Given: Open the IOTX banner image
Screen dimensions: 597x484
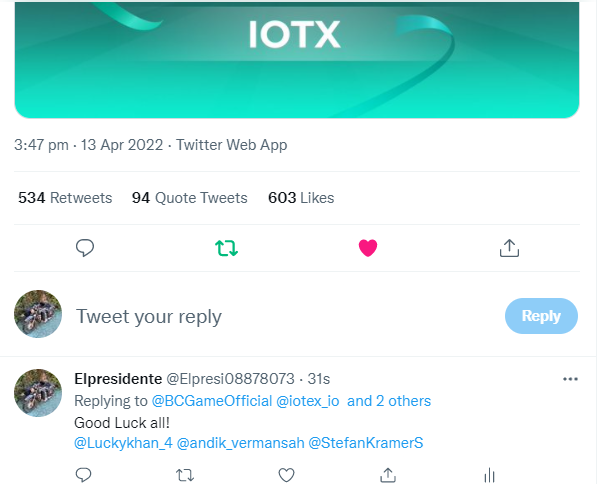Looking at the screenshot, I should (x=297, y=60).
